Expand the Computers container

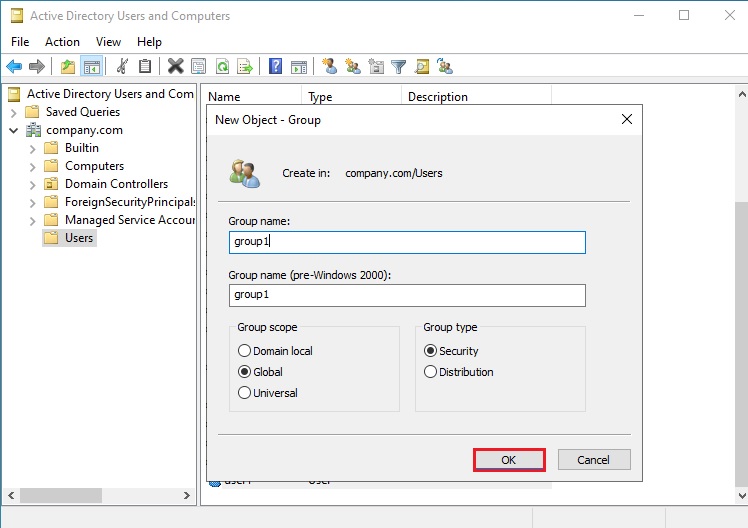coord(32,167)
